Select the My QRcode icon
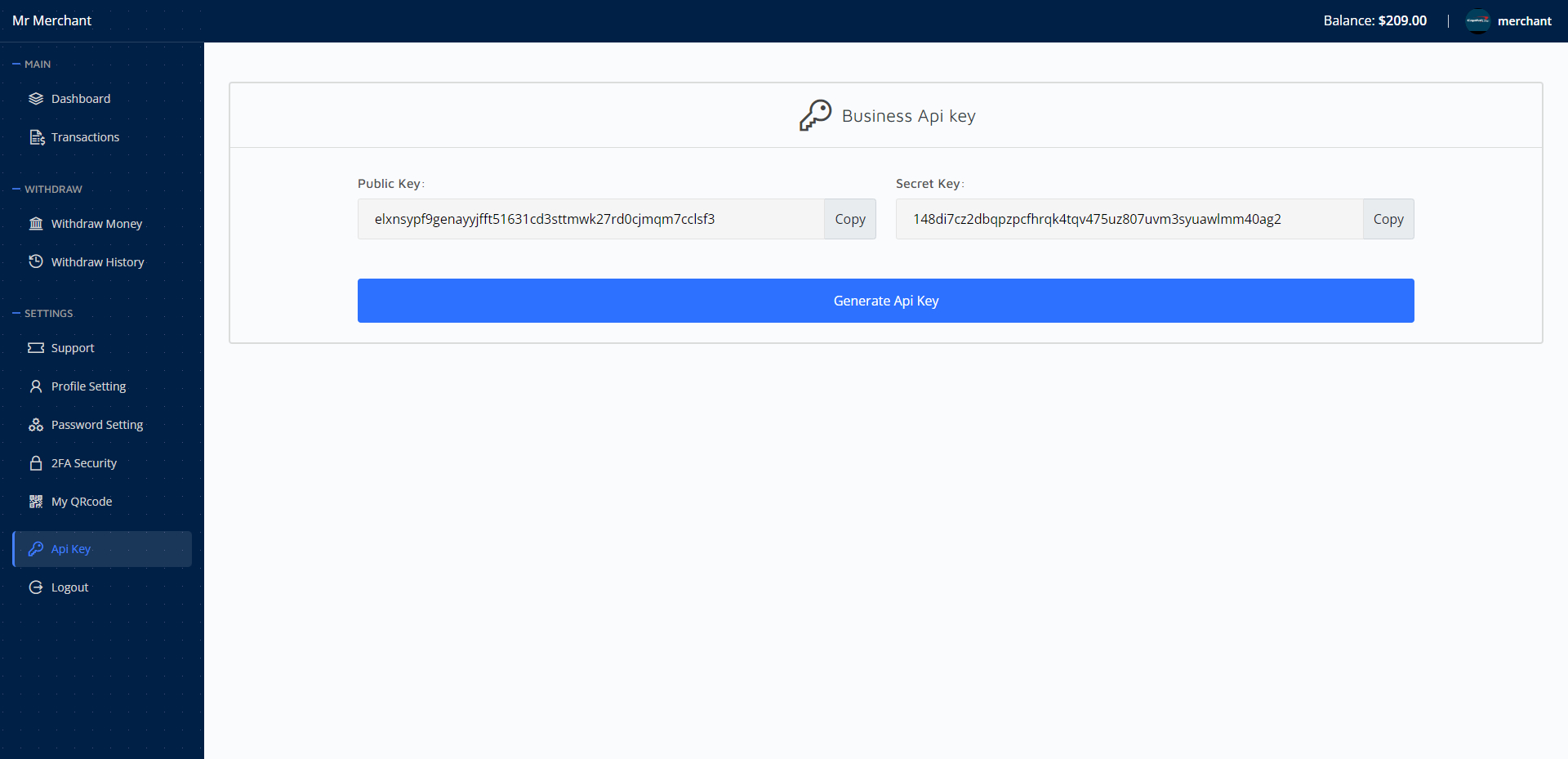Screen dimensions: 1568x759 point(36,501)
